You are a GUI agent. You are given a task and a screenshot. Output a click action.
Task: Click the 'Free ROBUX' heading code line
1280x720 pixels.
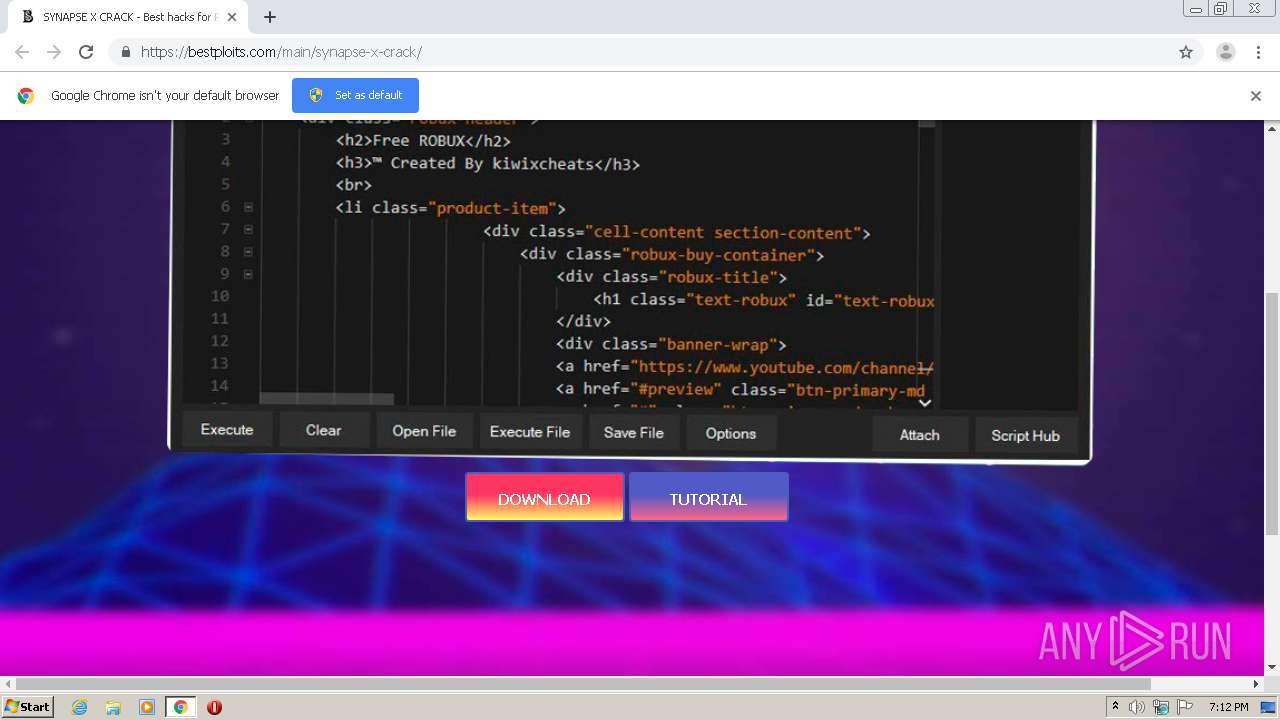423,141
